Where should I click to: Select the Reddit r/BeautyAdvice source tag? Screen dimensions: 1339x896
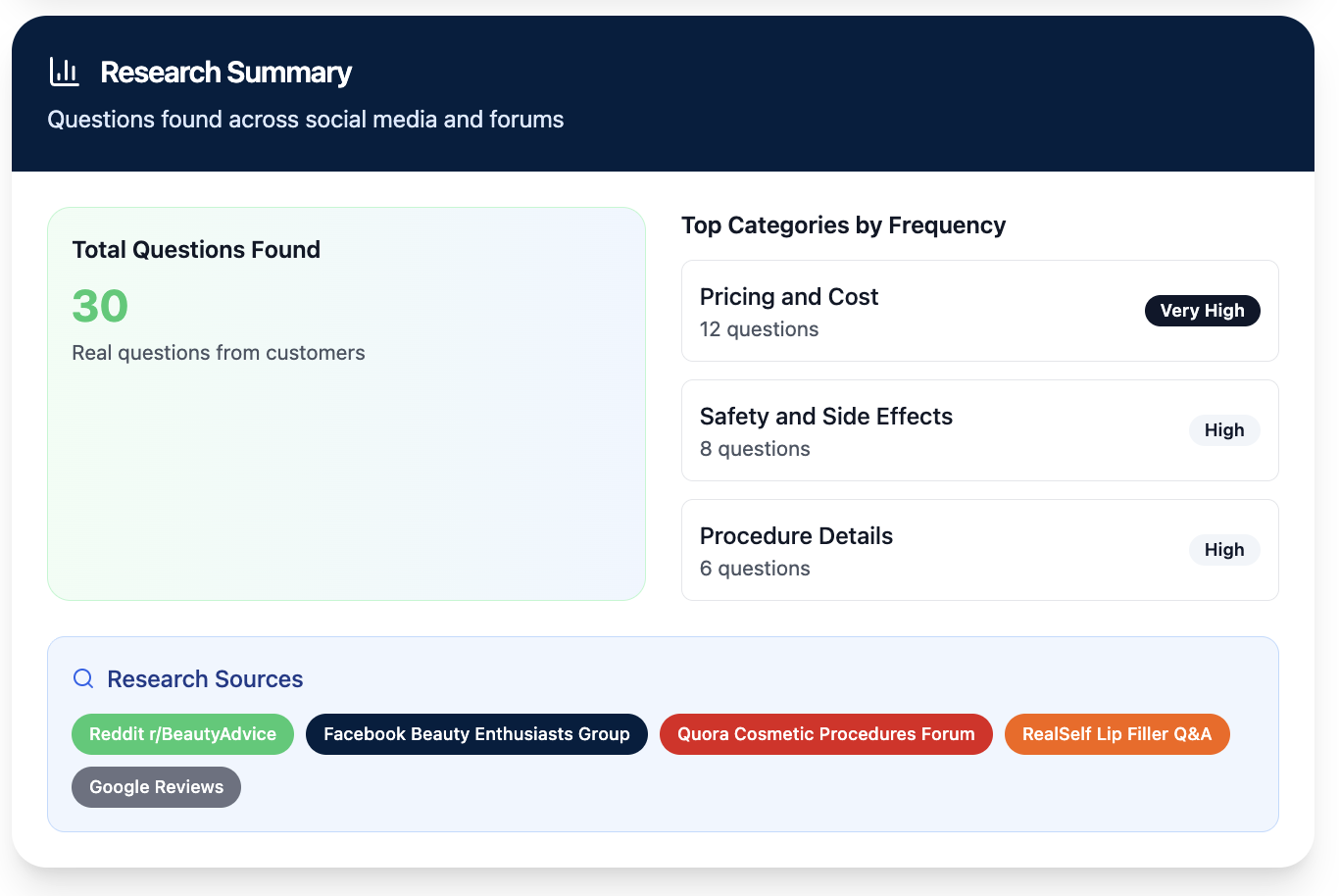point(182,733)
